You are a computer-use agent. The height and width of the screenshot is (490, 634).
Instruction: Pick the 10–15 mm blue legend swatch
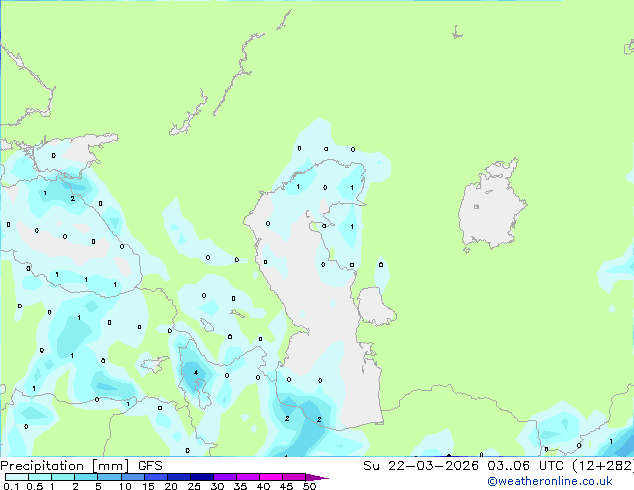133,477
